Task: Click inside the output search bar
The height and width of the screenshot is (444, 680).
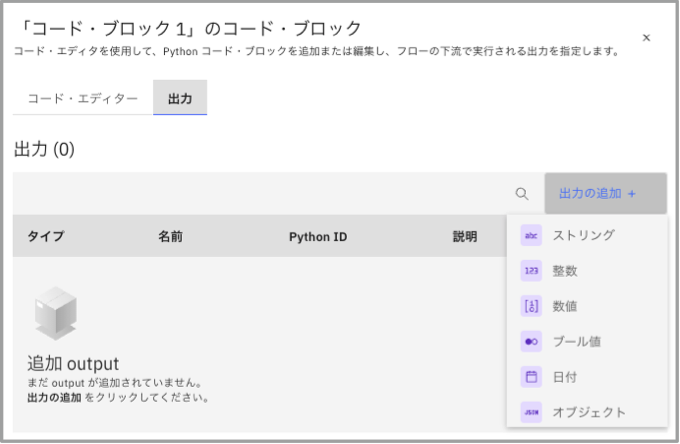Action: click(x=260, y=194)
